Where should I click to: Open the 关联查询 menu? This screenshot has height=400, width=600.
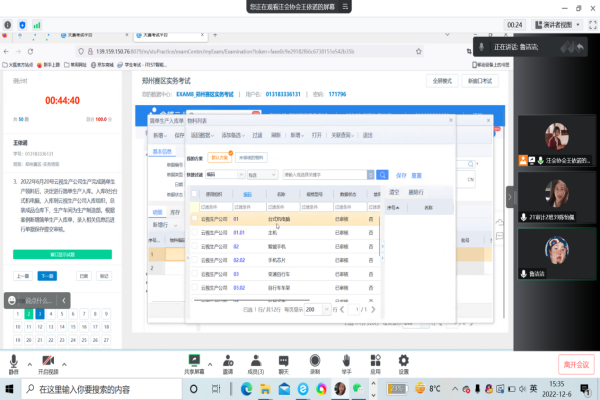point(343,133)
